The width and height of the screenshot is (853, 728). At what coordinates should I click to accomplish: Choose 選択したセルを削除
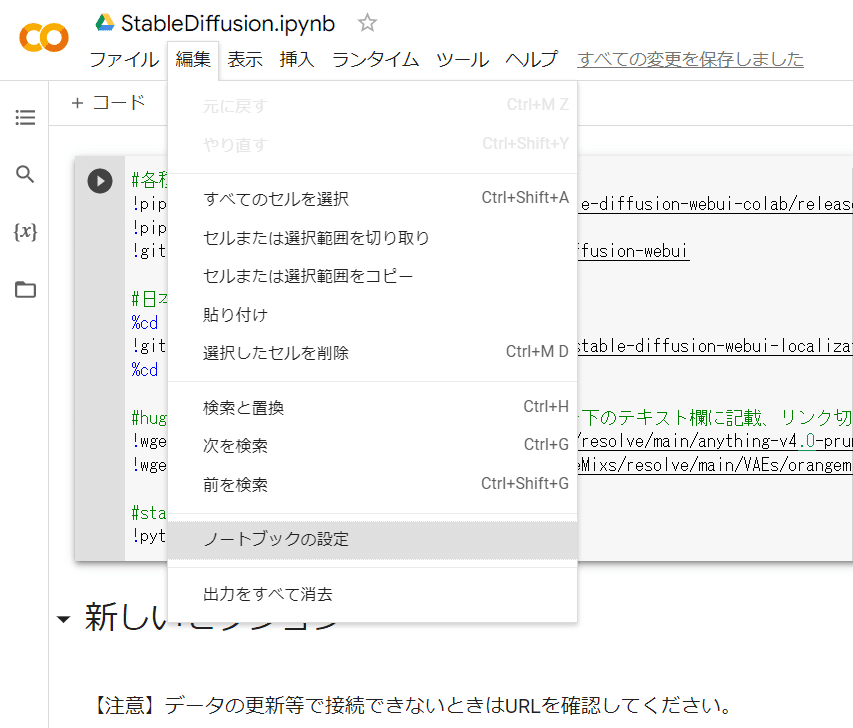click(373, 353)
